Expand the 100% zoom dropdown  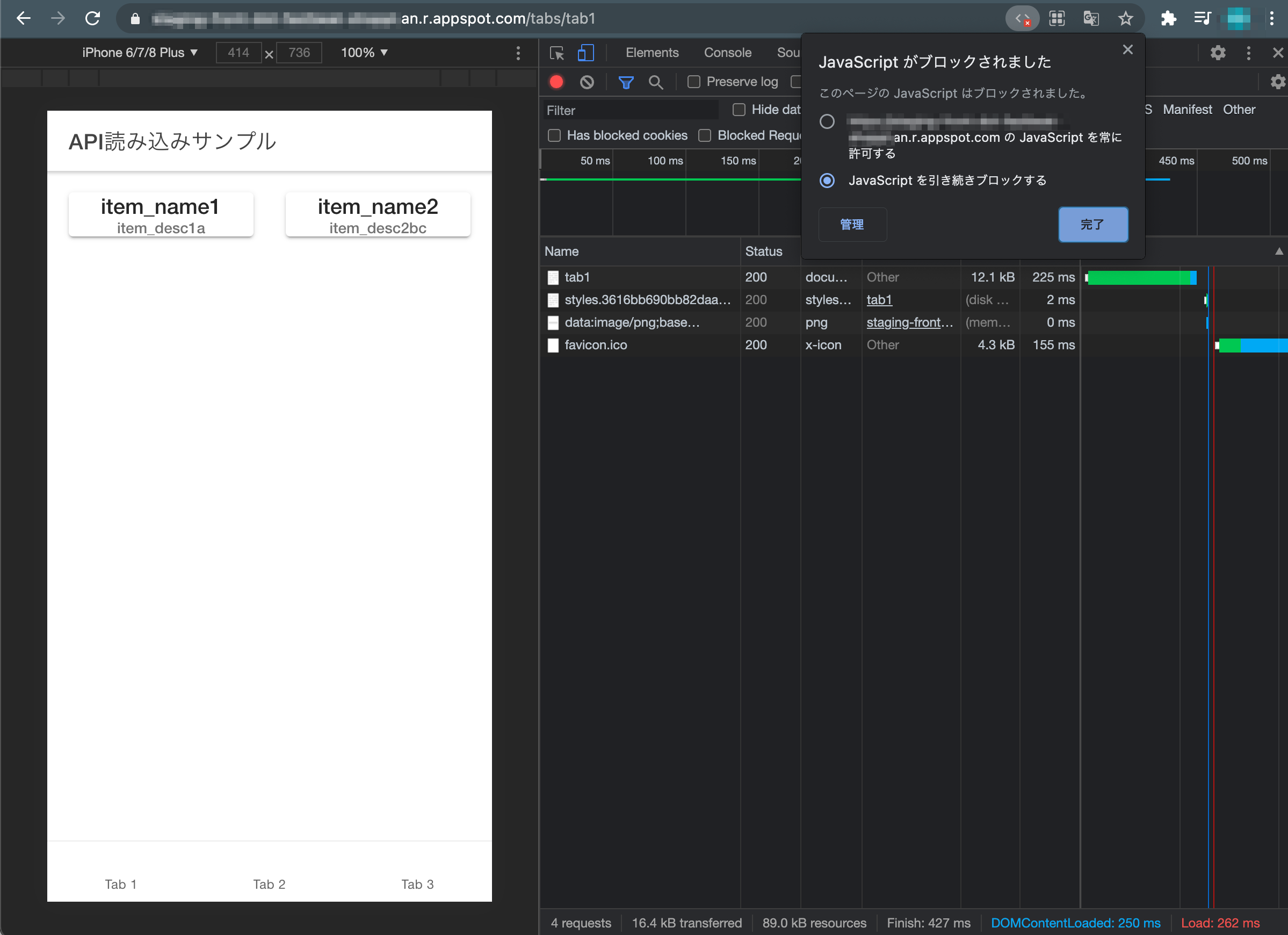364,53
